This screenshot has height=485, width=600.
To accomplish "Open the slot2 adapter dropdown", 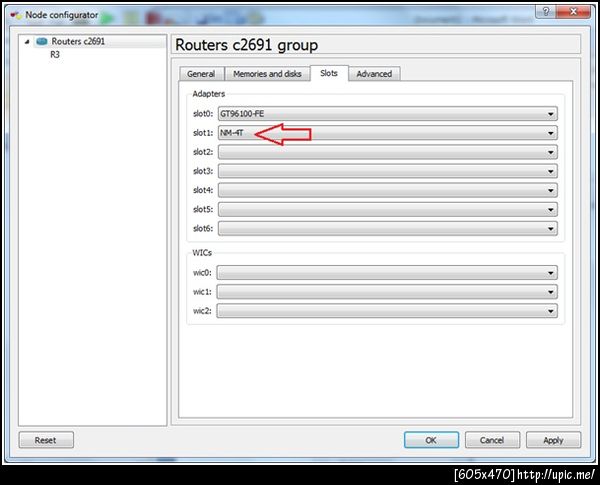I will click(x=388, y=152).
